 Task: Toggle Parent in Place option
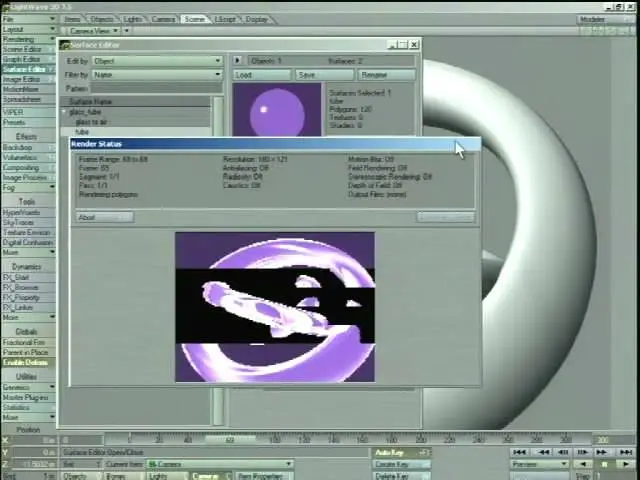click(x=29, y=352)
